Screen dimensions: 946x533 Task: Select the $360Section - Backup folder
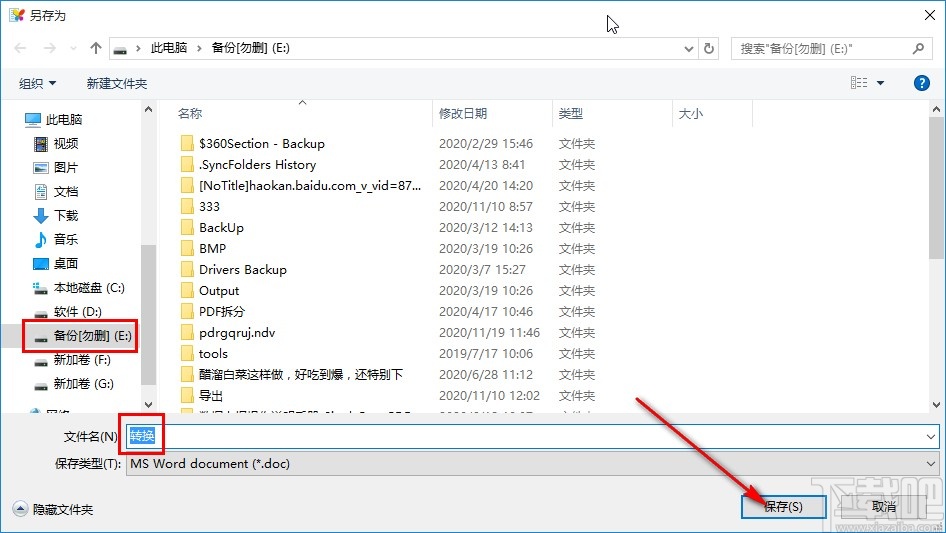tap(262, 144)
